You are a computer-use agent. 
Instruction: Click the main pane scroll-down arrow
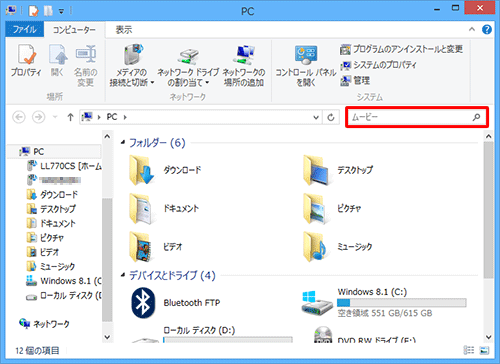click(x=488, y=337)
